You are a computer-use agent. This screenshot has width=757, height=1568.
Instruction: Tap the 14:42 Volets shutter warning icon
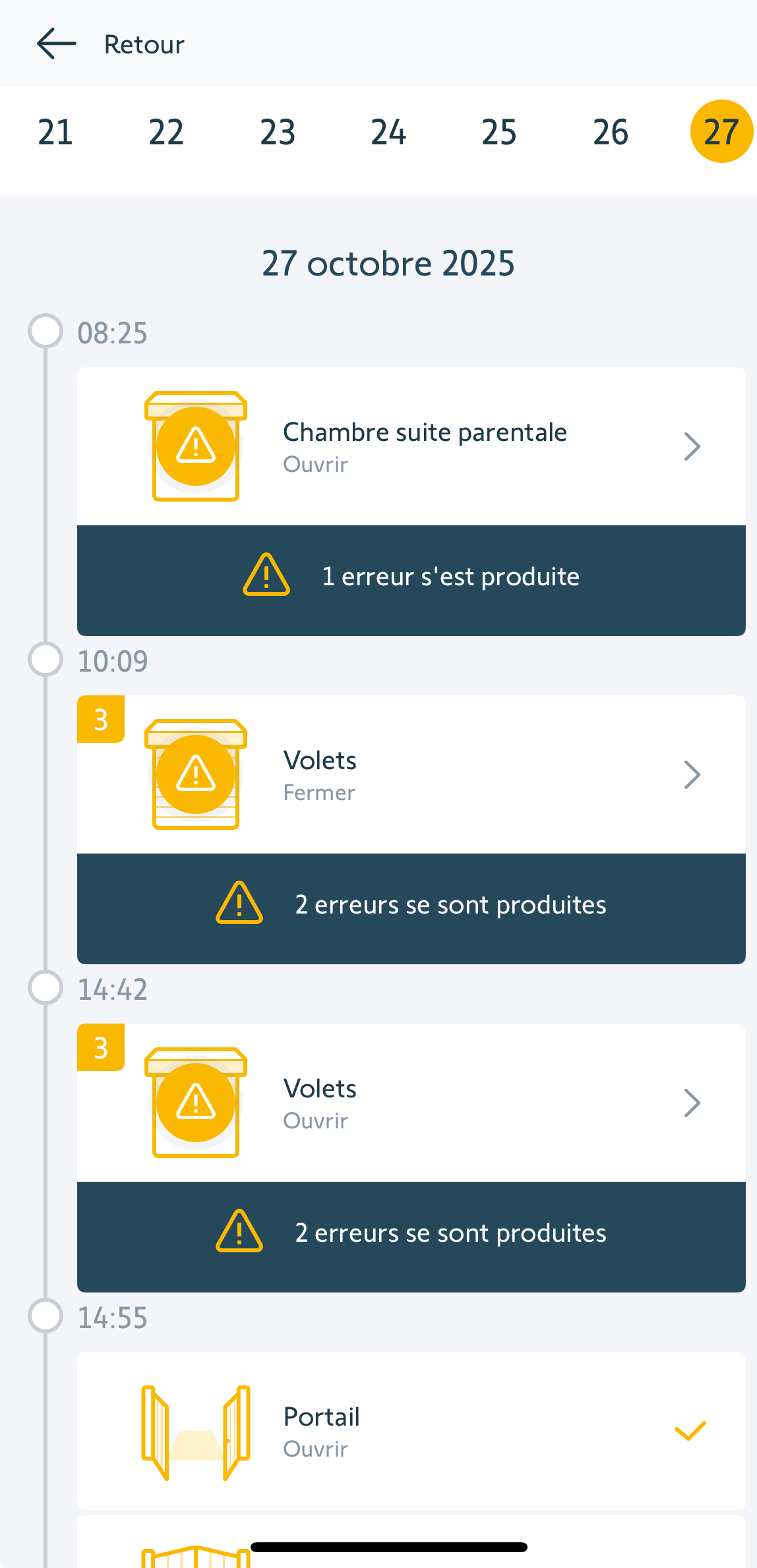click(x=196, y=1103)
